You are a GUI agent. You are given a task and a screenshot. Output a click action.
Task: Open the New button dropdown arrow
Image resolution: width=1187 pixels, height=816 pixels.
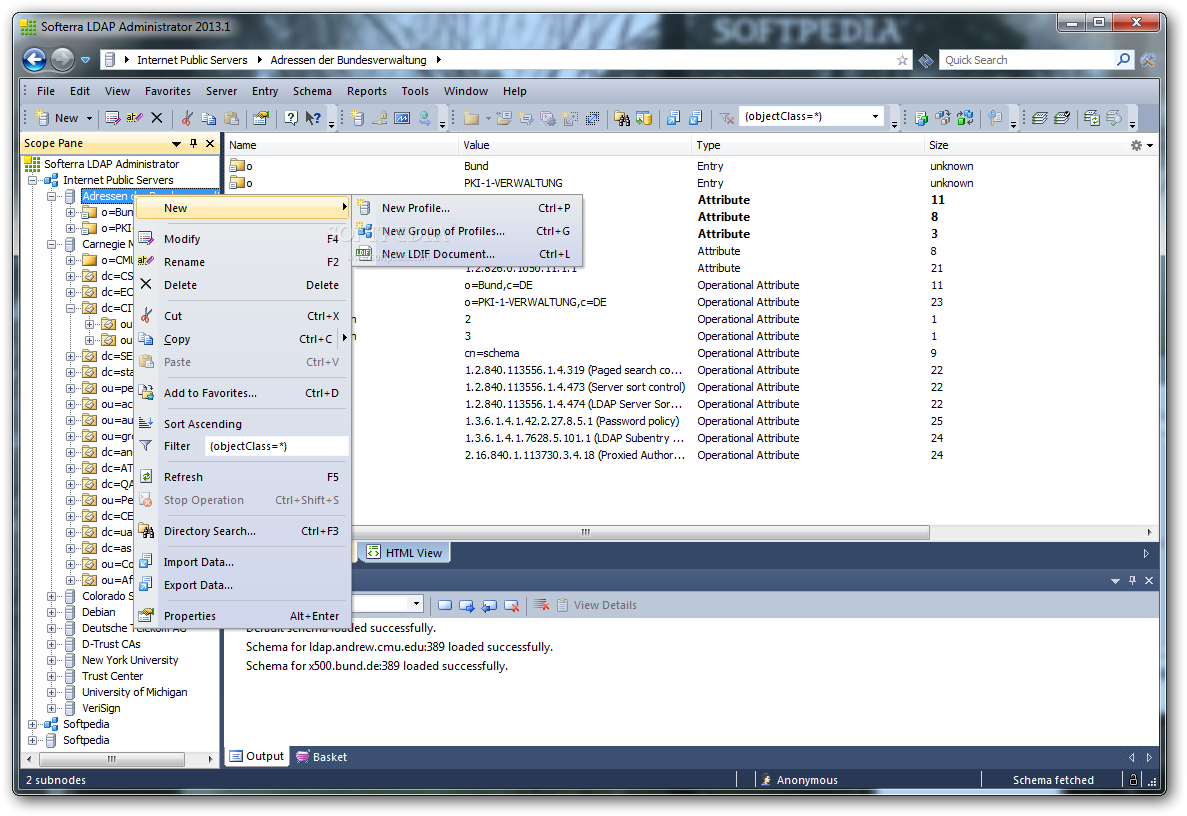(x=89, y=118)
